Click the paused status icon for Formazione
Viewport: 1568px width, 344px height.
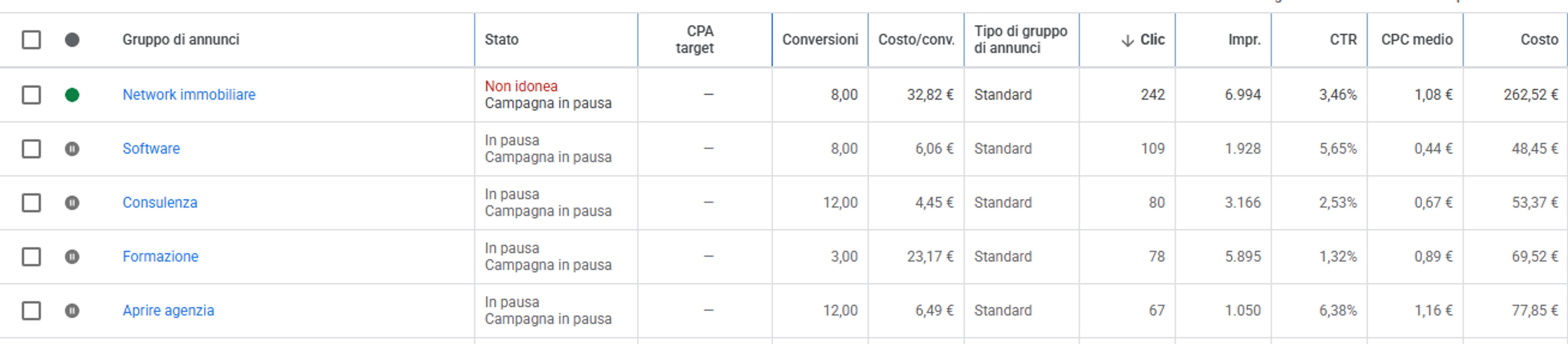[72, 257]
